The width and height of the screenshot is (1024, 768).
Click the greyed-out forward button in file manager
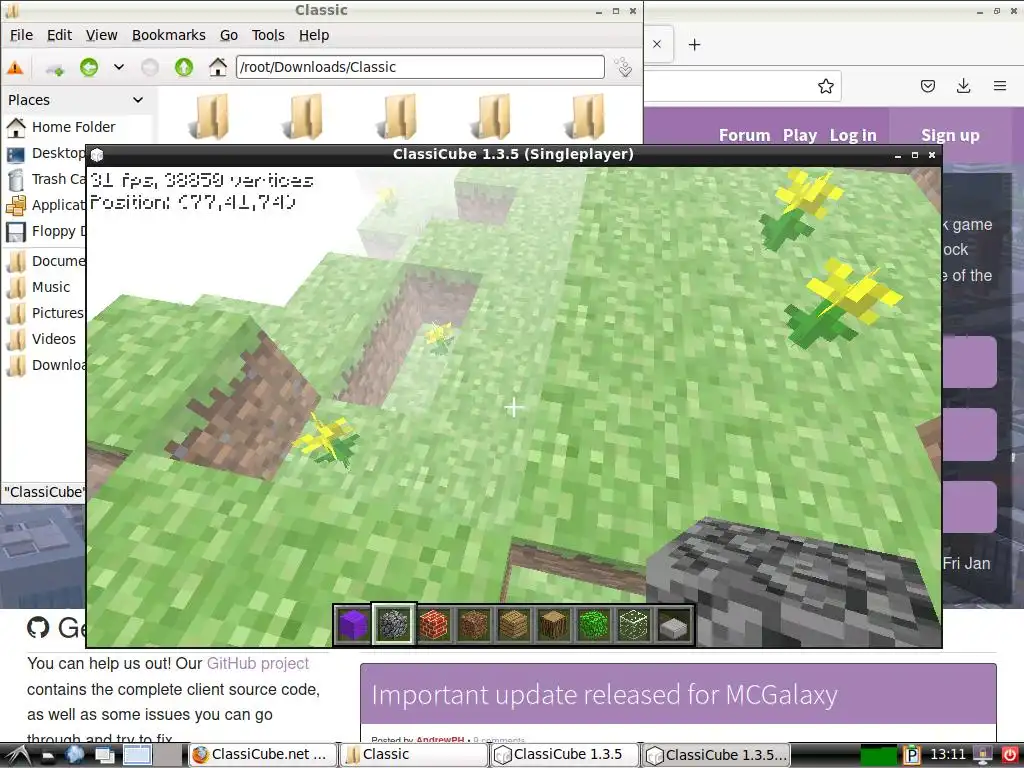tap(150, 67)
